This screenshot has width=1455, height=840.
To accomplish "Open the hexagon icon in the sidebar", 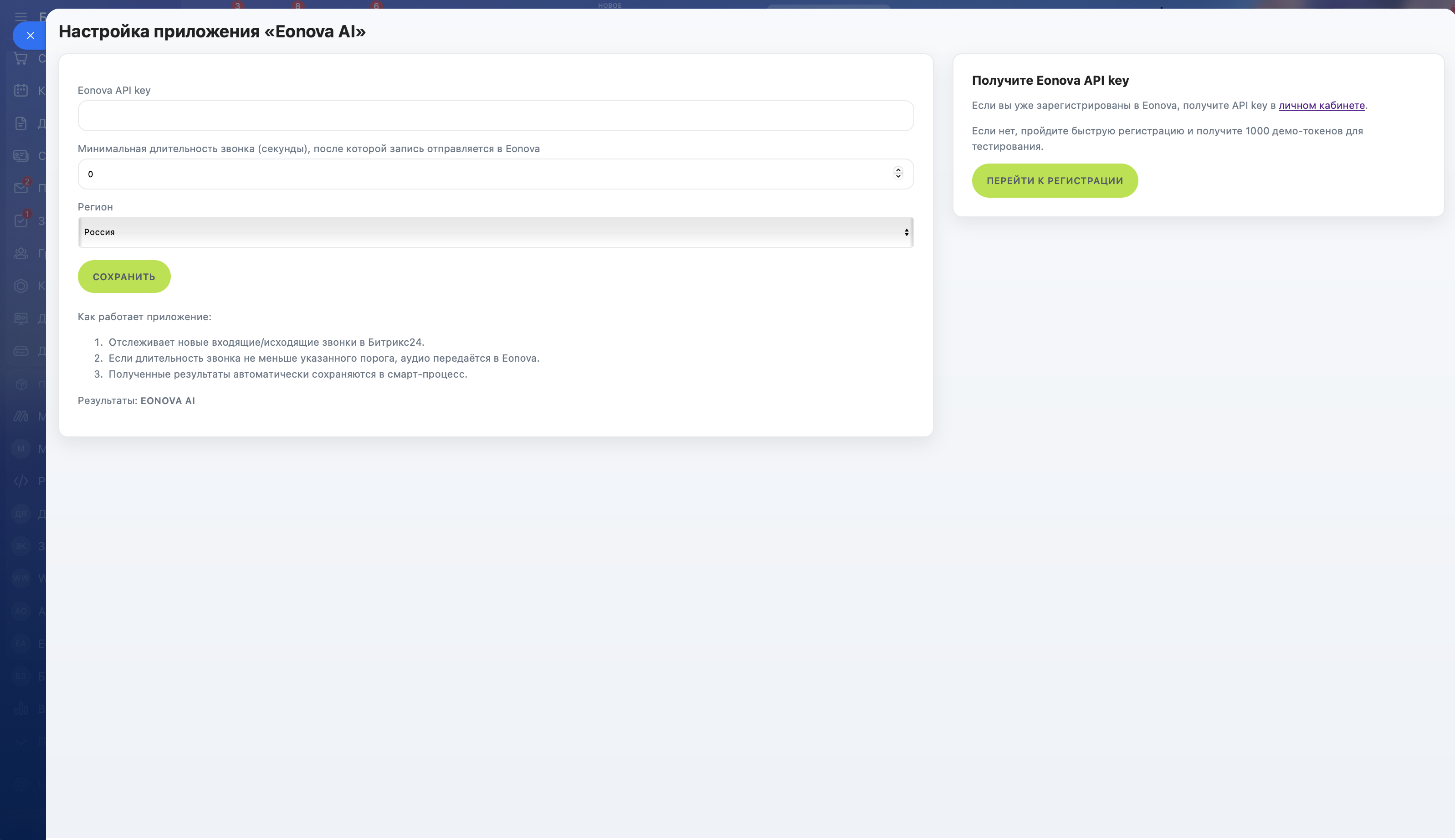I will click(x=21, y=286).
